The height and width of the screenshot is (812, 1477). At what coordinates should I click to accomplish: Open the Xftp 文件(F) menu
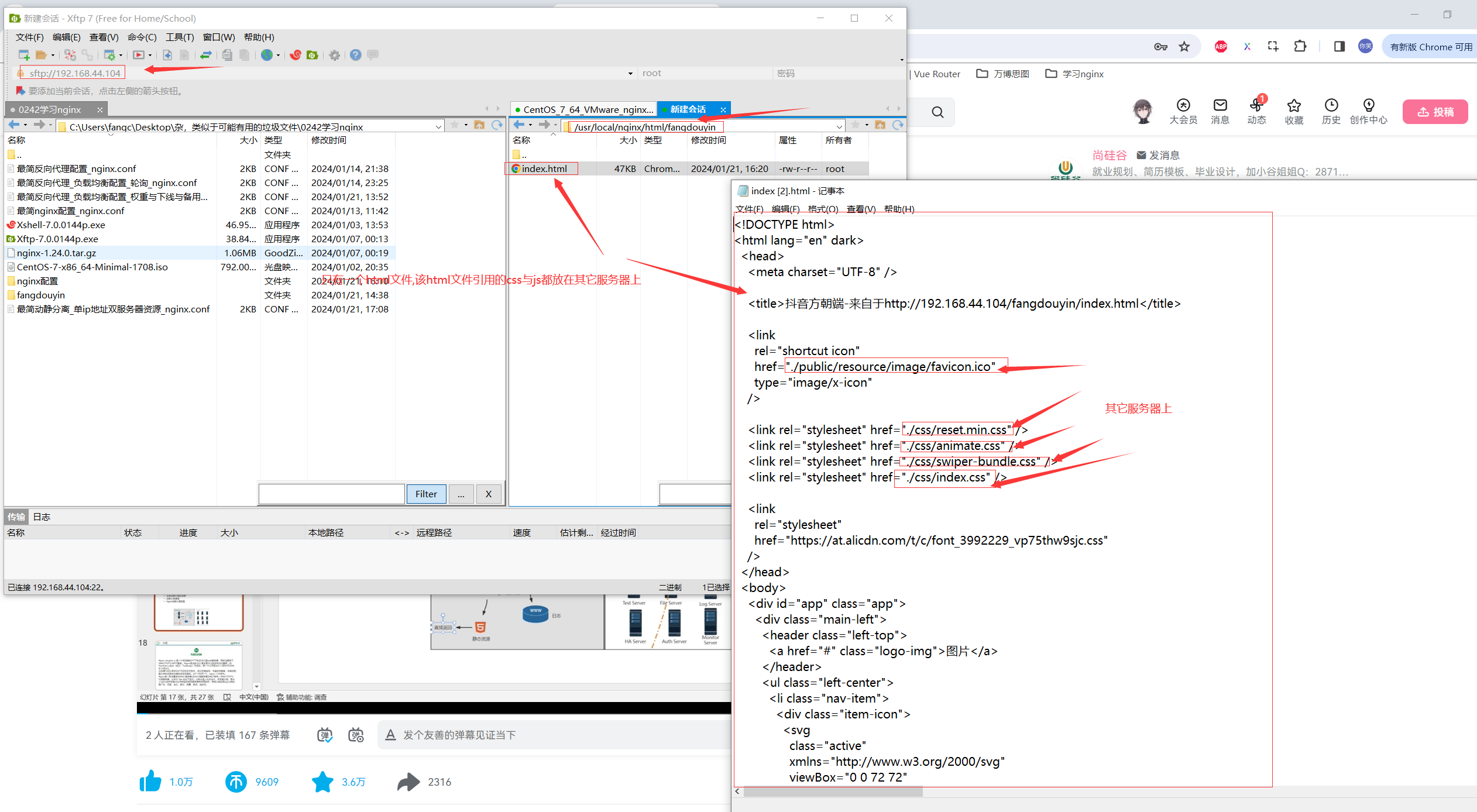[29, 37]
